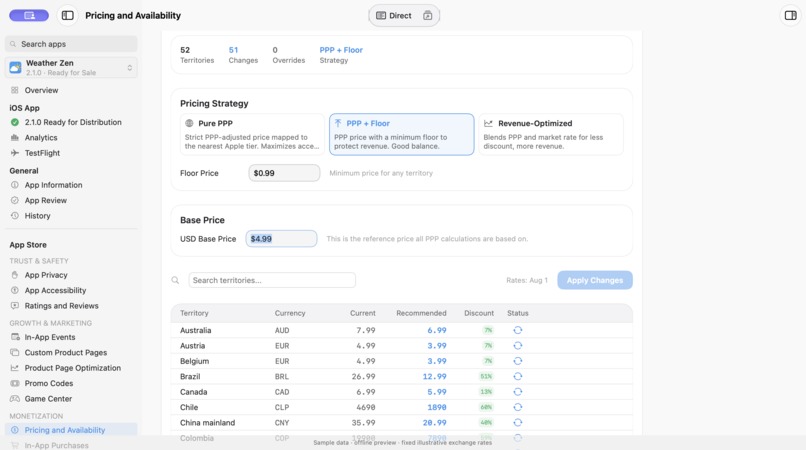Click the Analytics bar chart icon

click(14, 138)
